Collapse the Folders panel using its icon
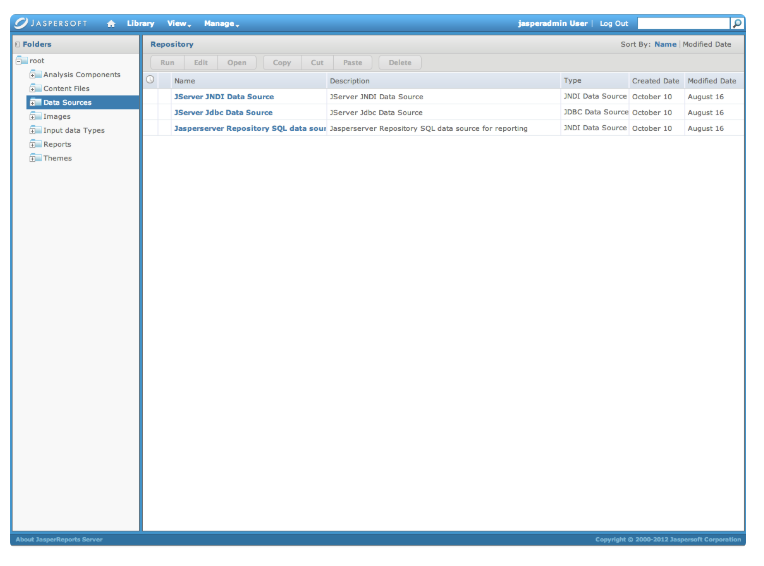This screenshot has height=566, width=764. click(17, 44)
